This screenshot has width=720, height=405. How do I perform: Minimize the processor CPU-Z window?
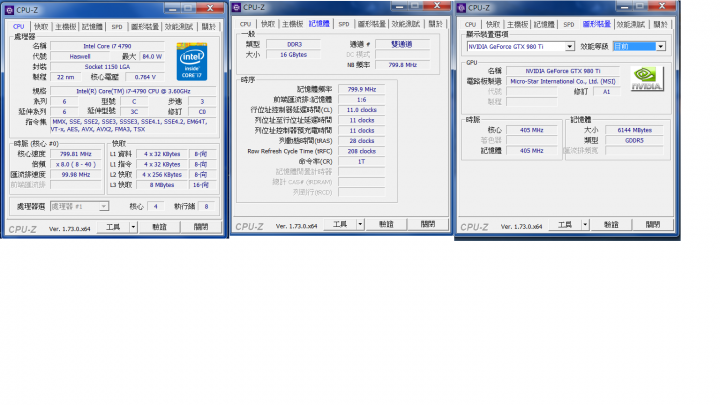(x=172, y=8)
